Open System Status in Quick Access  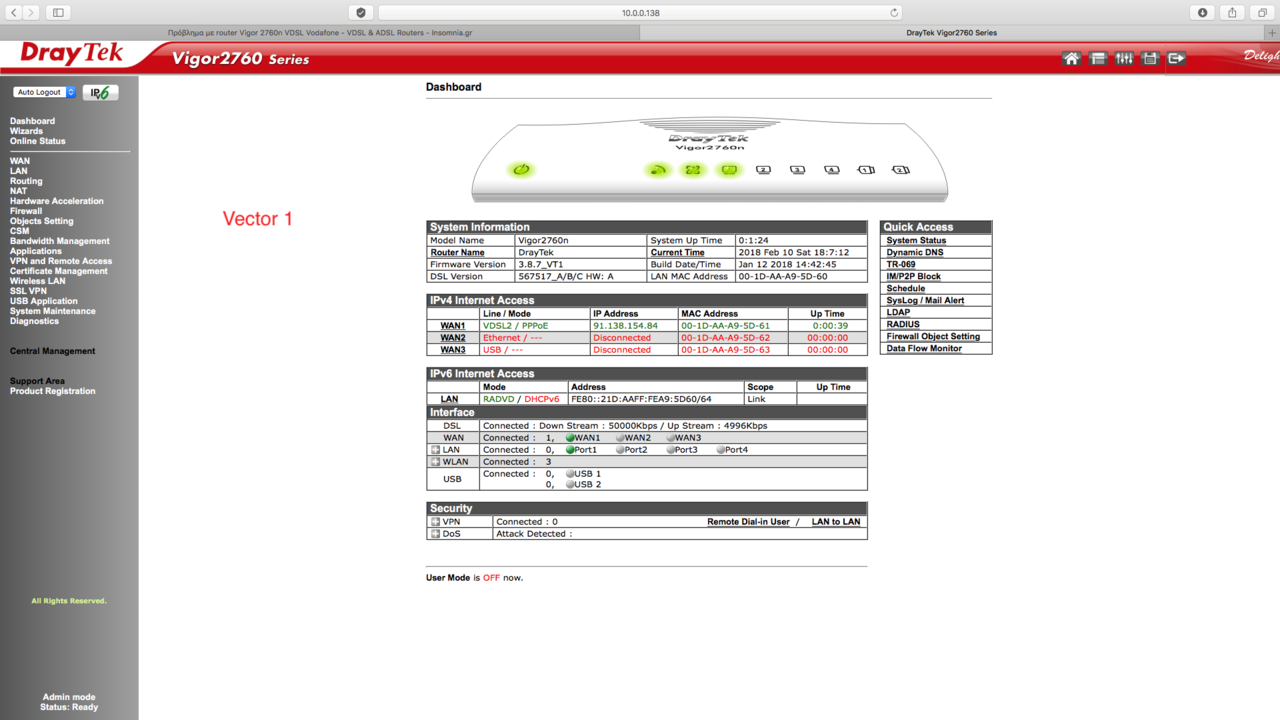[x=916, y=241]
